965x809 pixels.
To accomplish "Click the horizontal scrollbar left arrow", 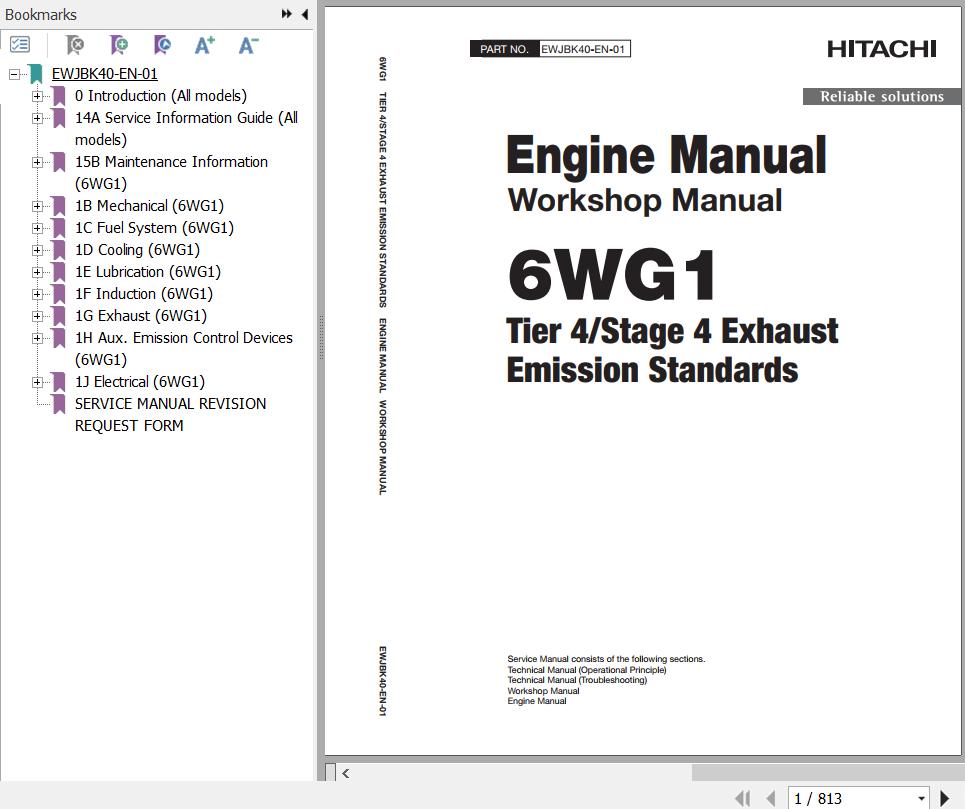I will [346, 773].
